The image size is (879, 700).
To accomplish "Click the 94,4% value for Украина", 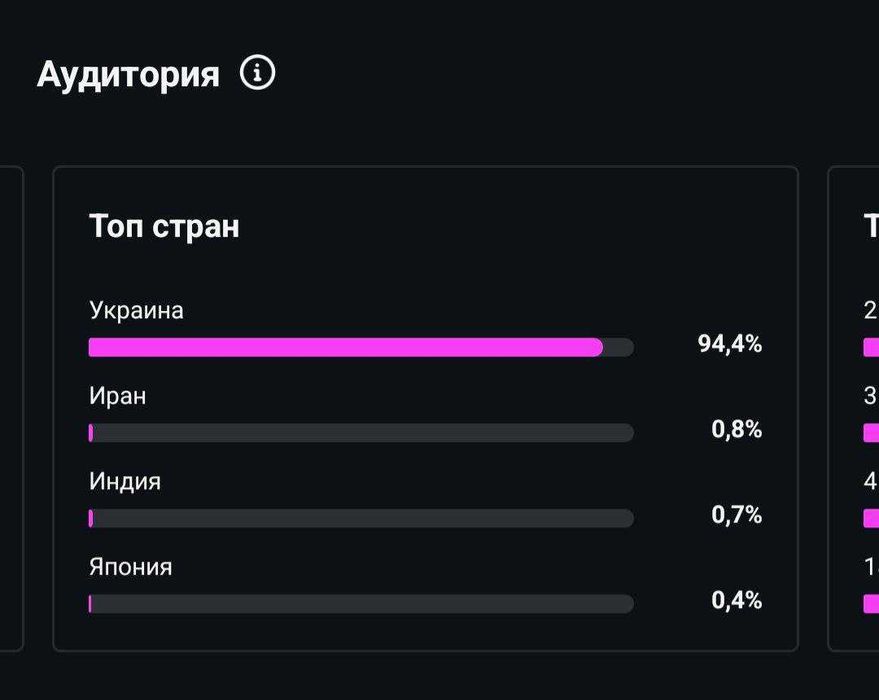I will coord(730,344).
